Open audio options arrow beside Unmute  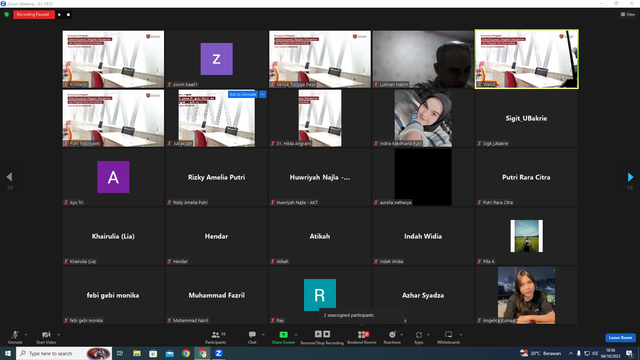tap(26, 335)
